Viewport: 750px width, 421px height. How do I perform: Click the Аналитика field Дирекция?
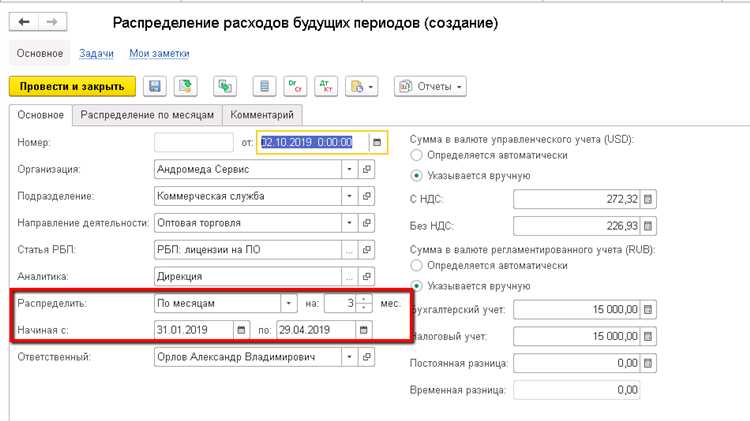(248, 277)
